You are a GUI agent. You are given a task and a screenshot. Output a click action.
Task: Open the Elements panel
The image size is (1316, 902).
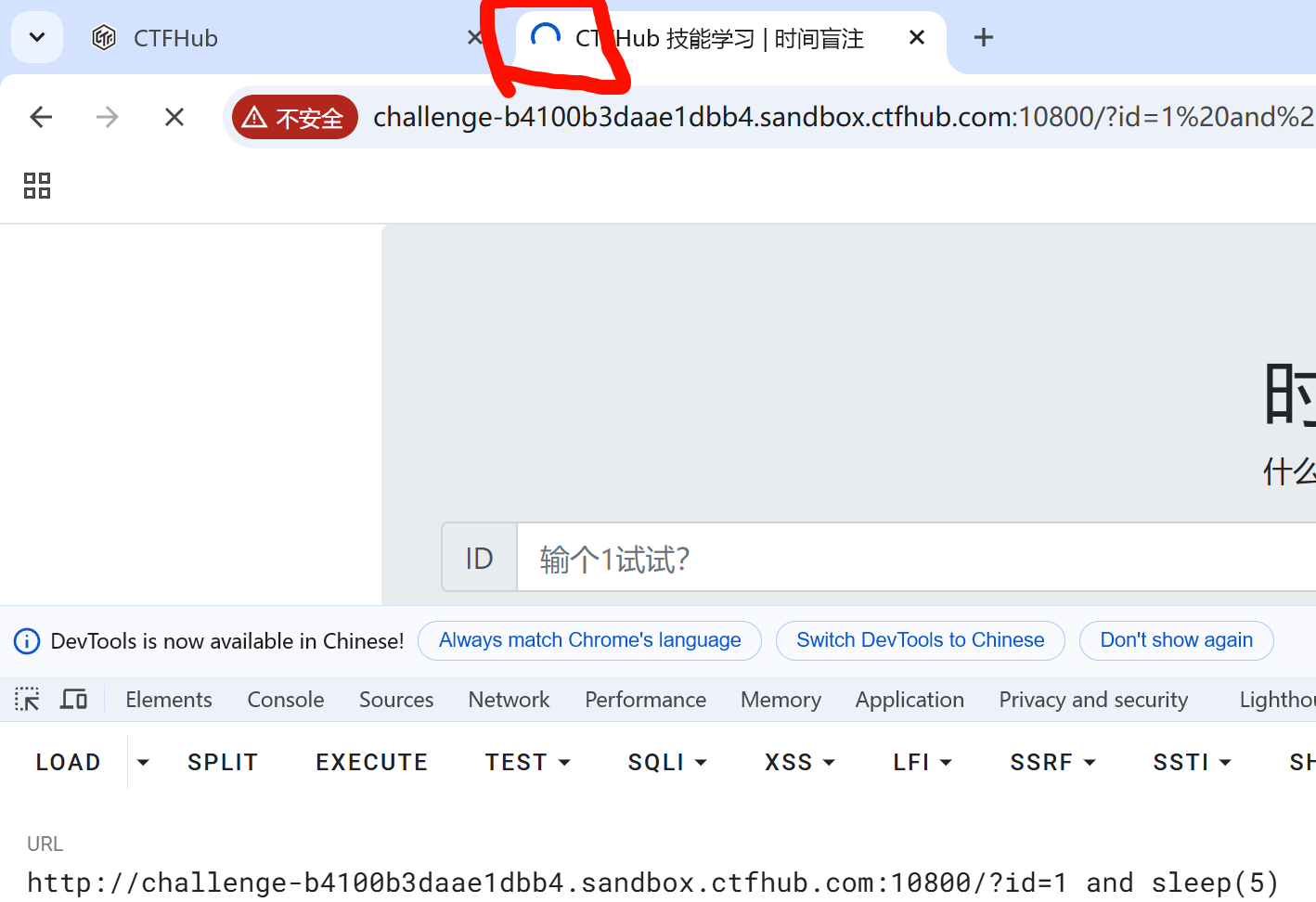tap(169, 700)
